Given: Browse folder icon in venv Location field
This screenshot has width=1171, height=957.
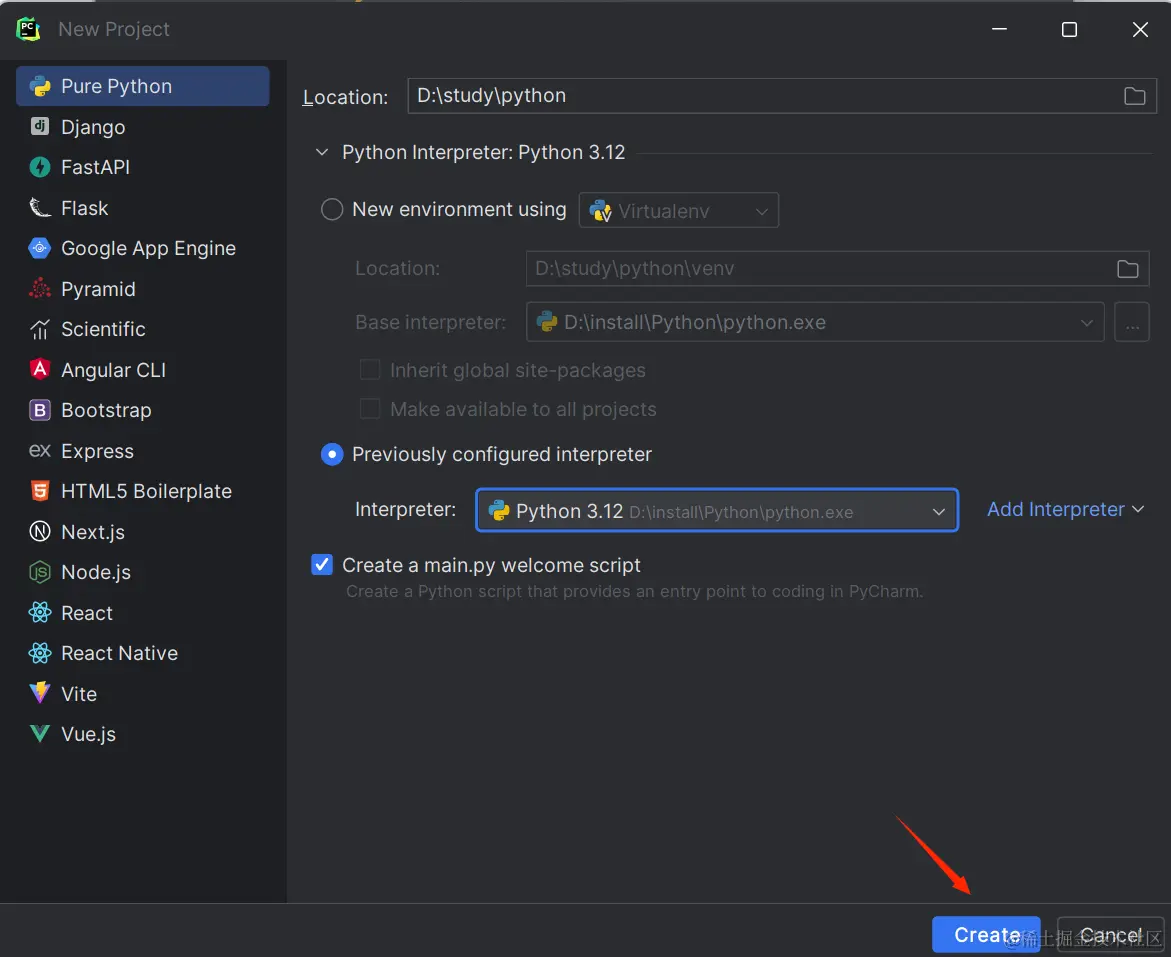Looking at the screenshot, I should (x=1128, y=269).
